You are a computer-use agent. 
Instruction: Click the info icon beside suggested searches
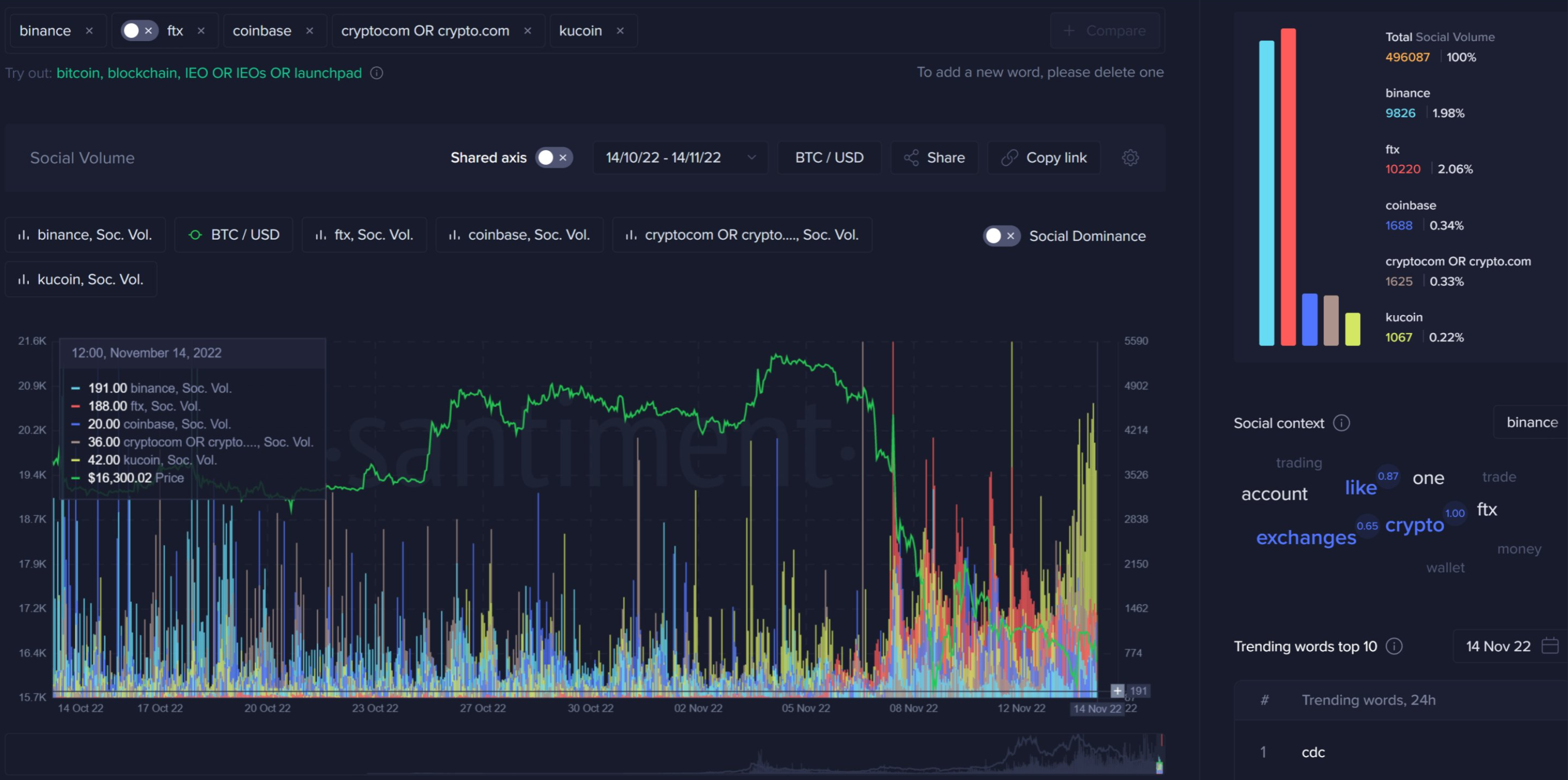(377, 73)
